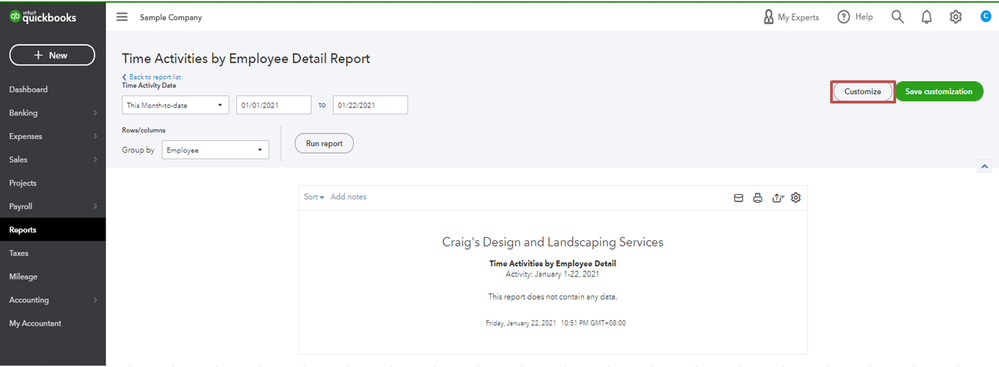Click the Time Activities by Employee Detail subtitle
This screenshot has height=367, width=999.
552,263
